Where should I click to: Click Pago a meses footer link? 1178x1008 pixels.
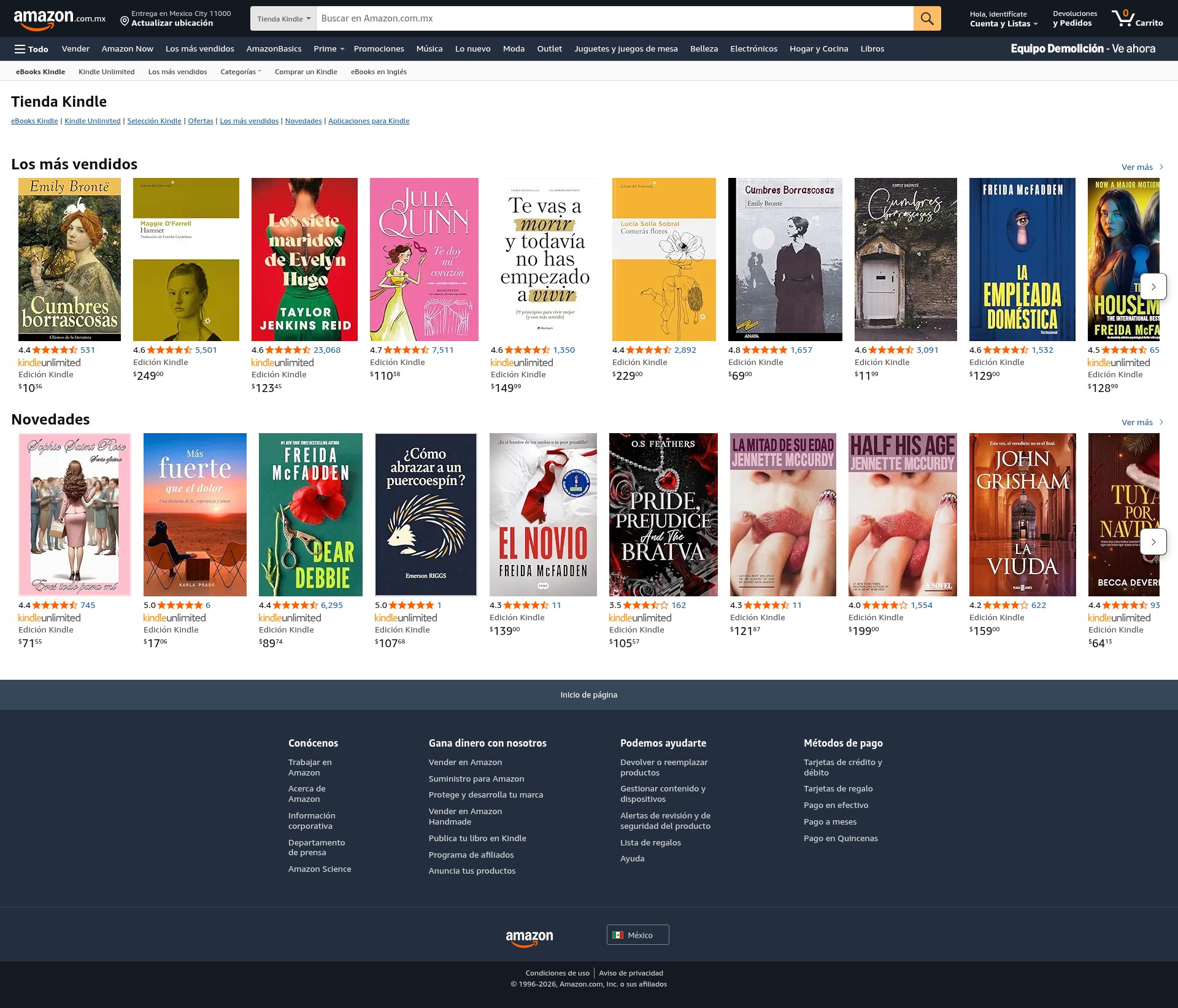tap(830, 821)
